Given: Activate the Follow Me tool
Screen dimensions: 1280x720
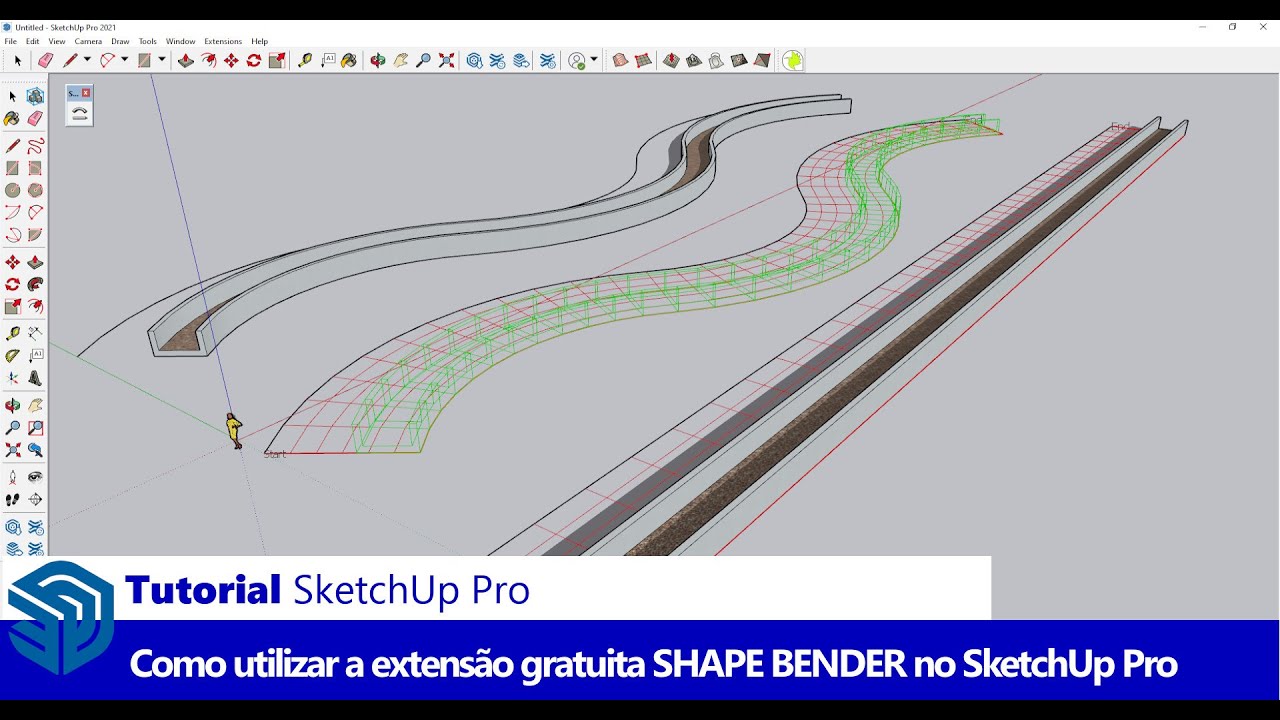Looking at the screenshot, I should tap(35, 285).
